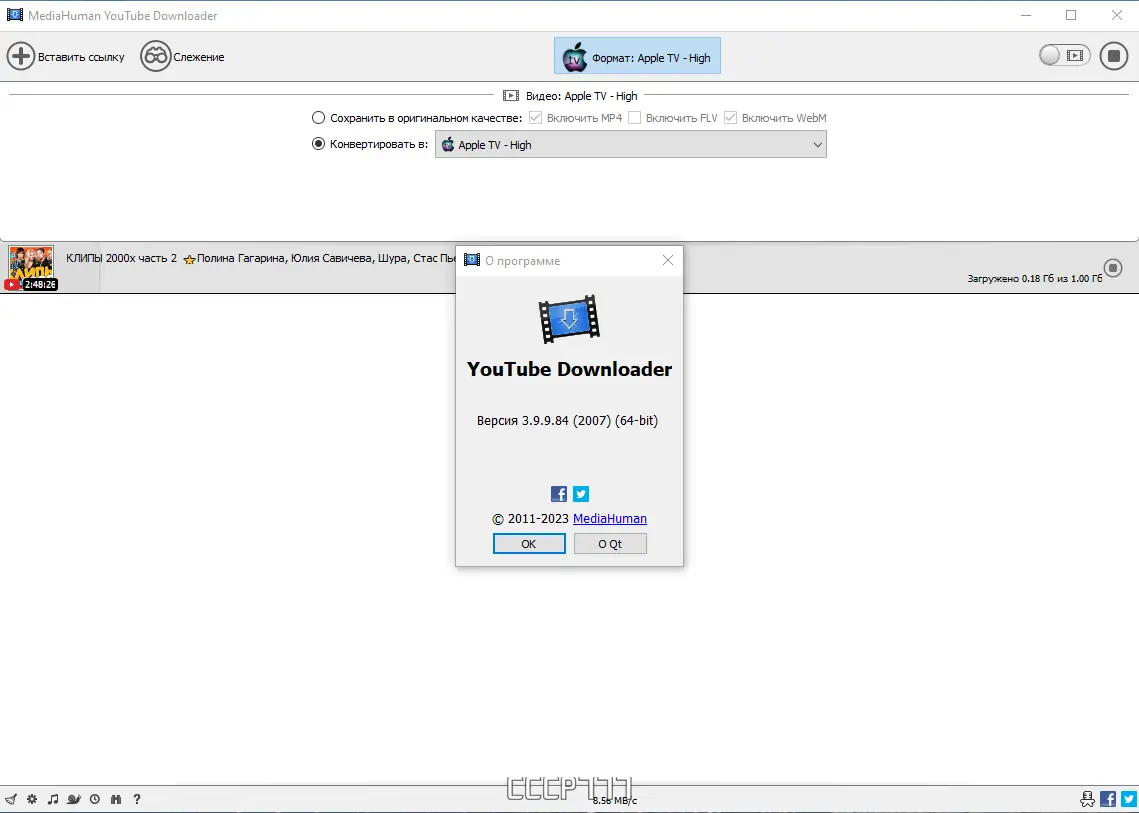
Task: Select the Конвертировать в radio button
Action: (x=318, y=144)
